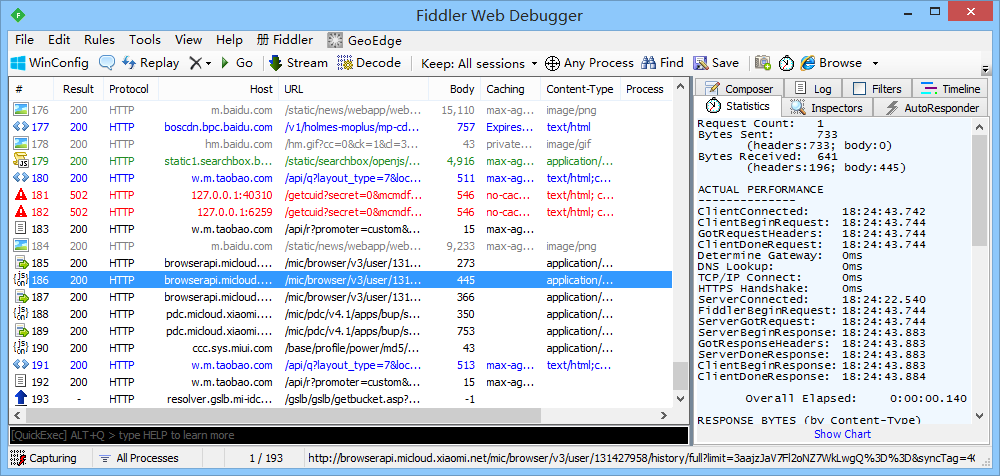Click session list vertical scrollbar thumb
Screen dimensions: 1000x476
680,376
